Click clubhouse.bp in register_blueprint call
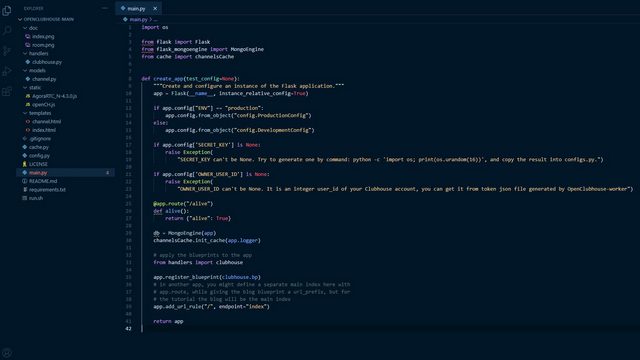This screenshot has height=360, width=640. pyautogui.click(x=240, y=277)
